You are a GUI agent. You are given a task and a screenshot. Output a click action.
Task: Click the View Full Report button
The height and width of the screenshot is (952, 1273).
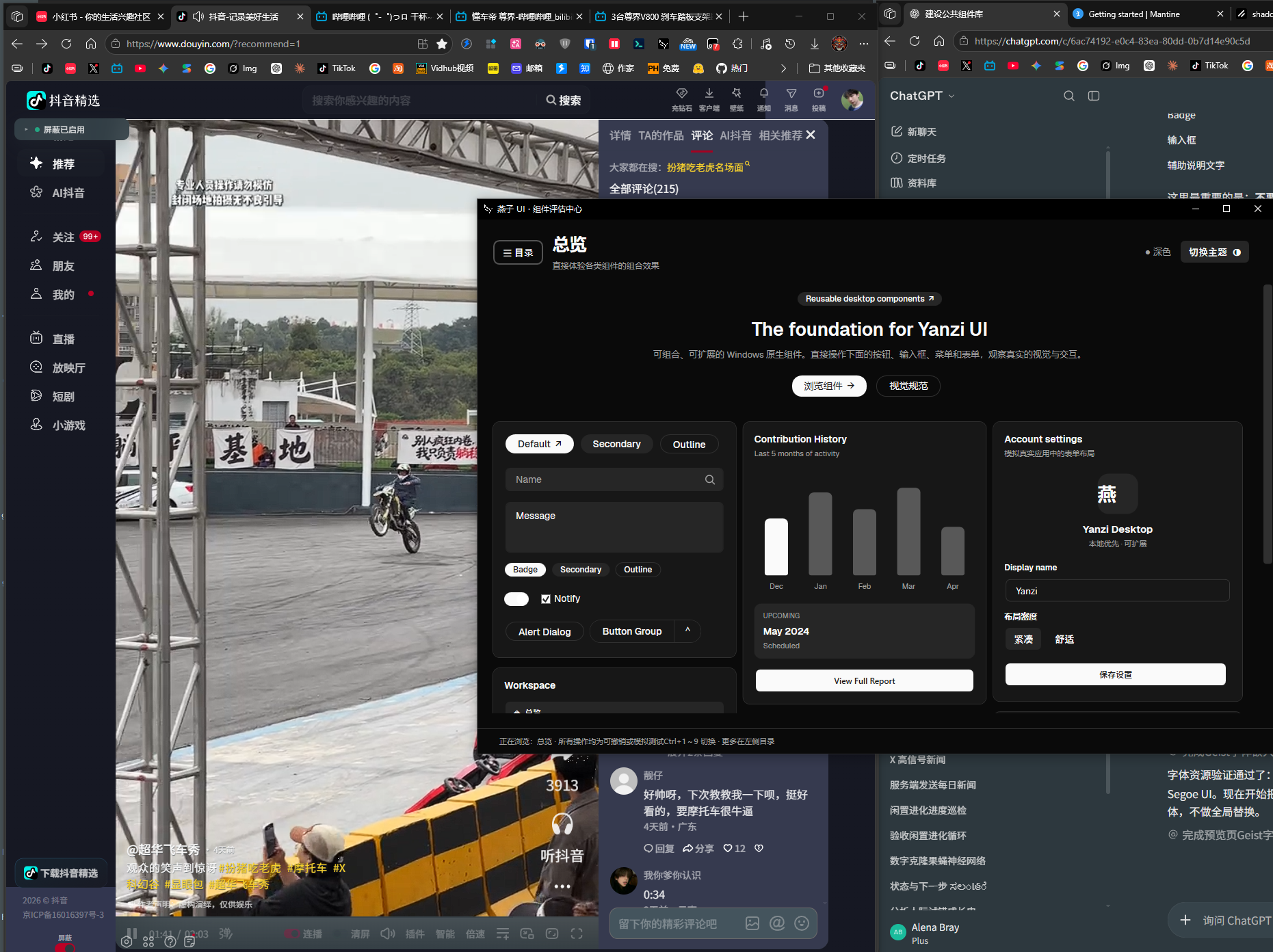[x=864, y=680]
